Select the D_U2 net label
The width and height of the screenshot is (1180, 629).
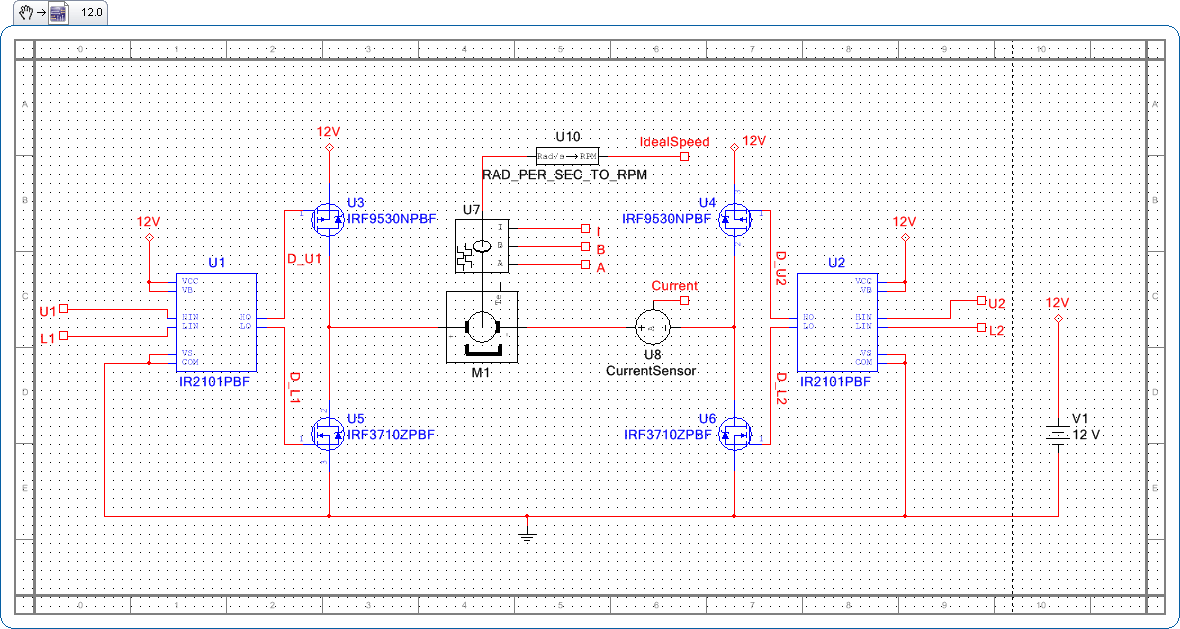780,270
